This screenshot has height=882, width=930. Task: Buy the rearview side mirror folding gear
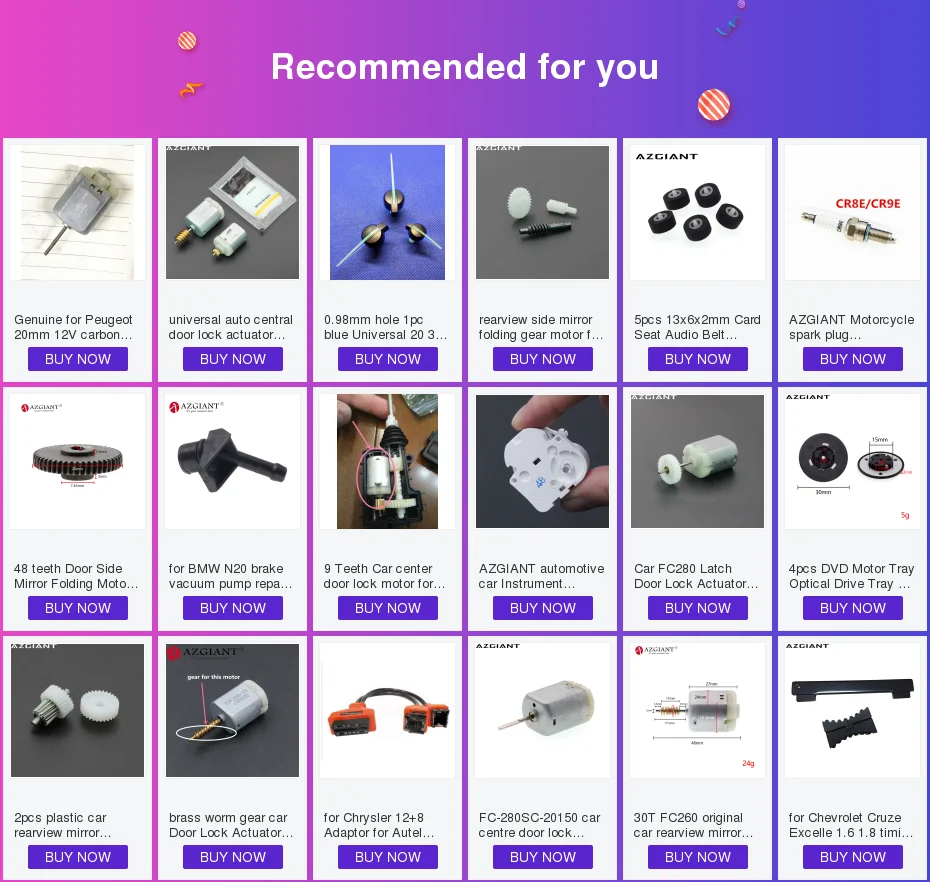(x=543, y=359)
